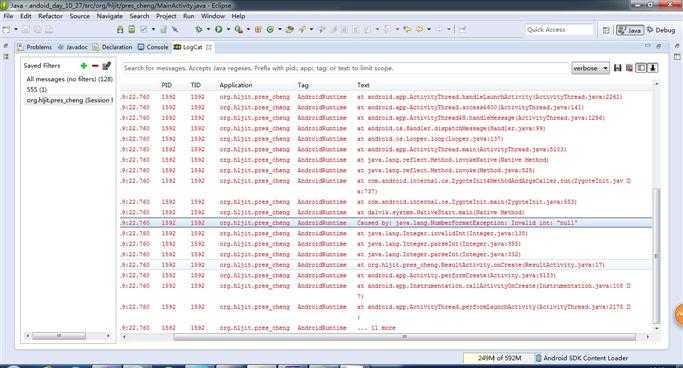Open the Help menu
The image size is (683, 368).
[238, 16]
